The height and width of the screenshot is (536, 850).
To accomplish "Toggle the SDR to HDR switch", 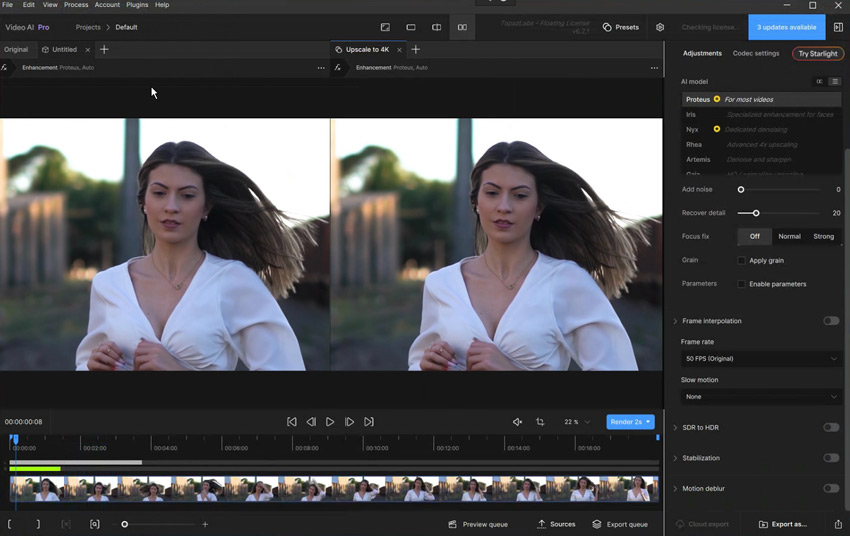I will [x=831, y=428].
